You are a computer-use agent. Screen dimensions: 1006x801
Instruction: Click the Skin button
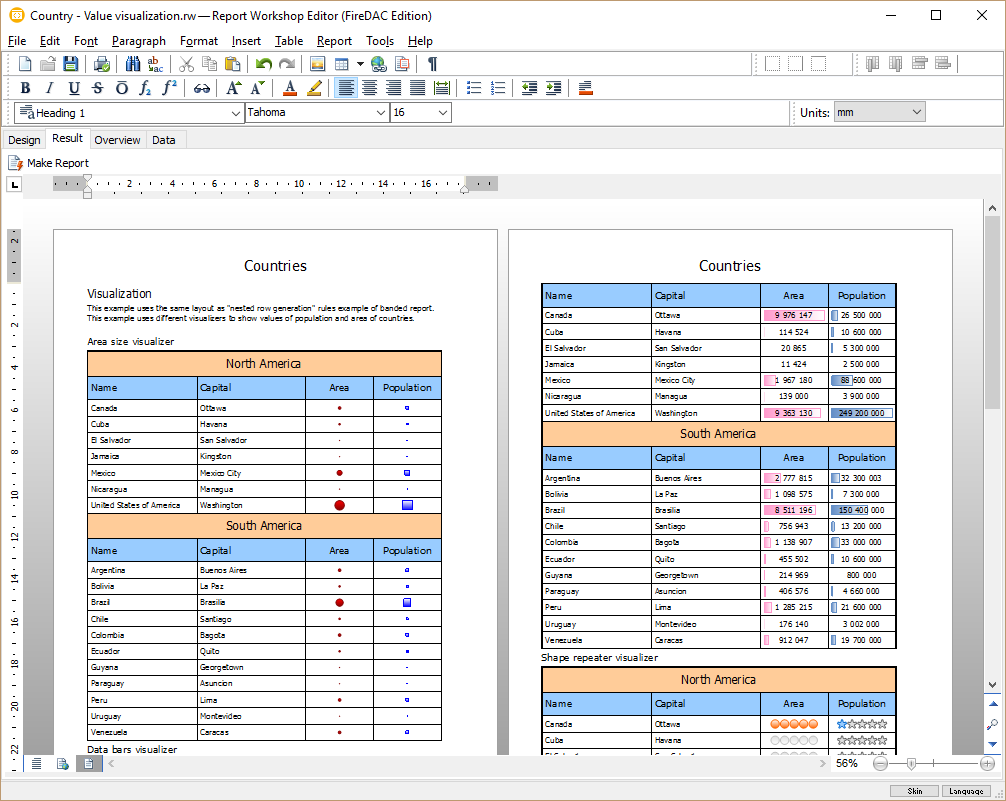[x=914, y=791]
